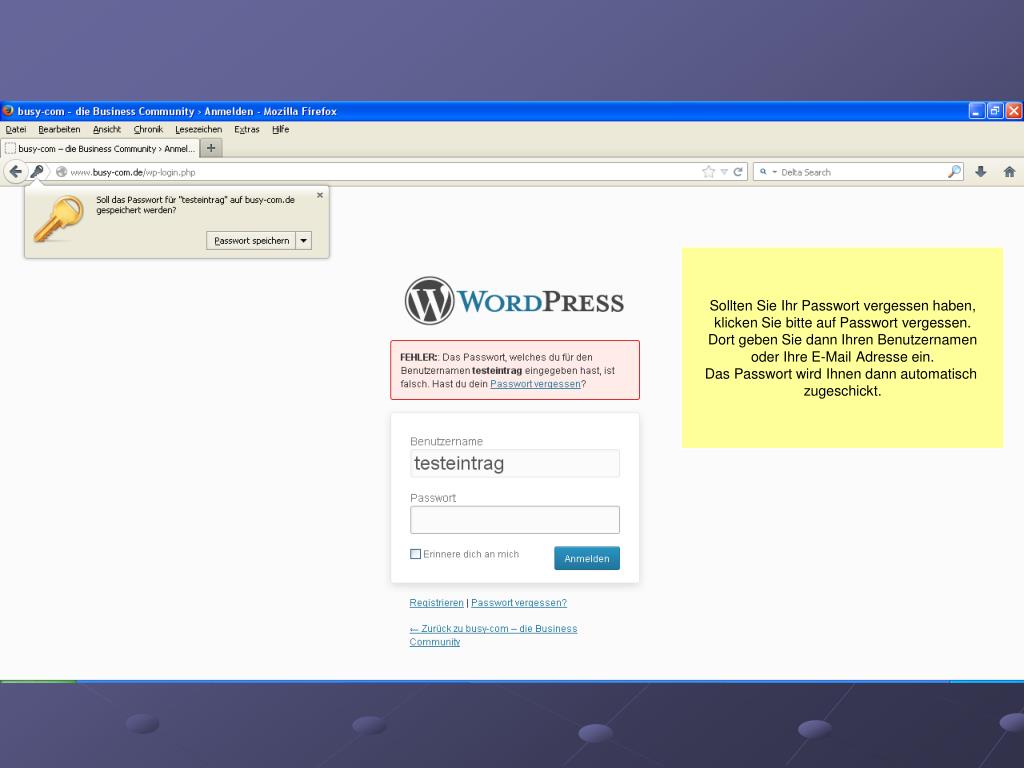
Task: Close the save-password popup
Action: pos(320,195)
